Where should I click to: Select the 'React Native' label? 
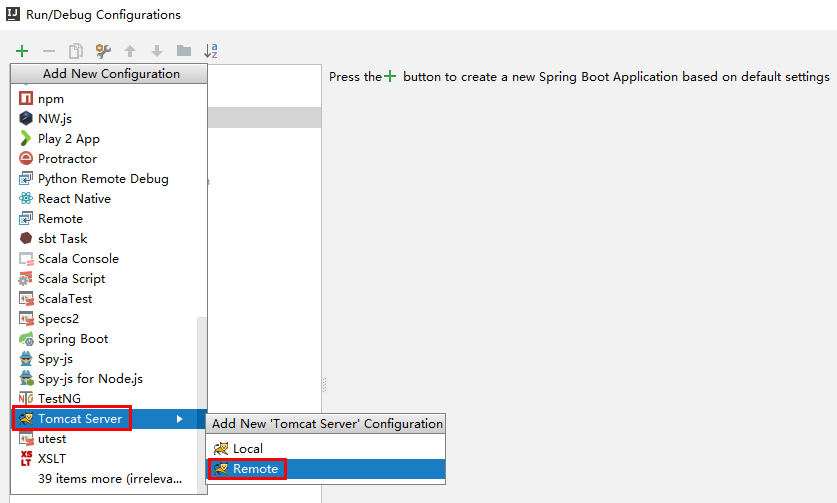[74, 199]
